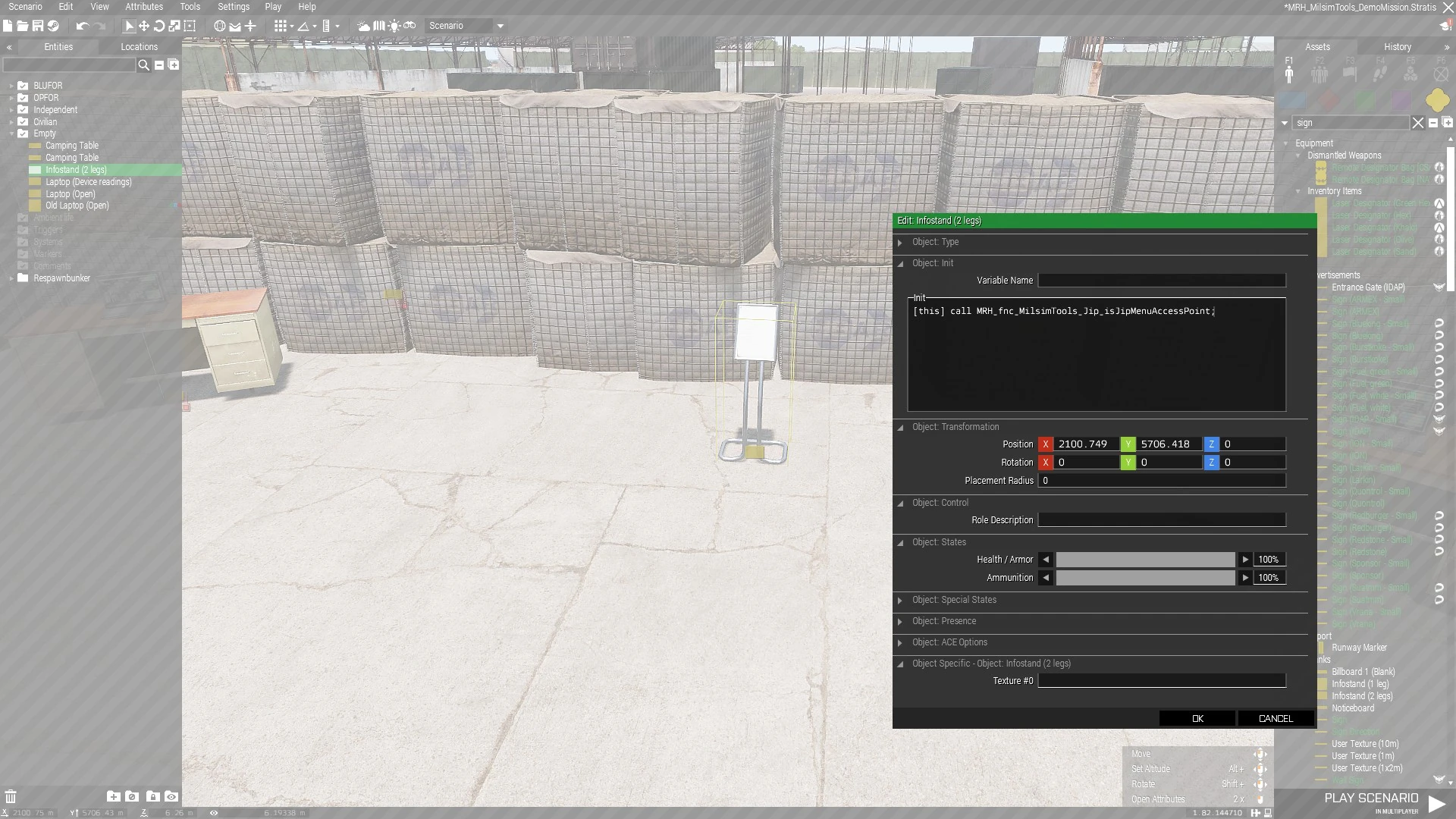This screenshot has height=819, width=1456.
Task: Toggle the flashlight lamp icon
Action: click(394, 26)
